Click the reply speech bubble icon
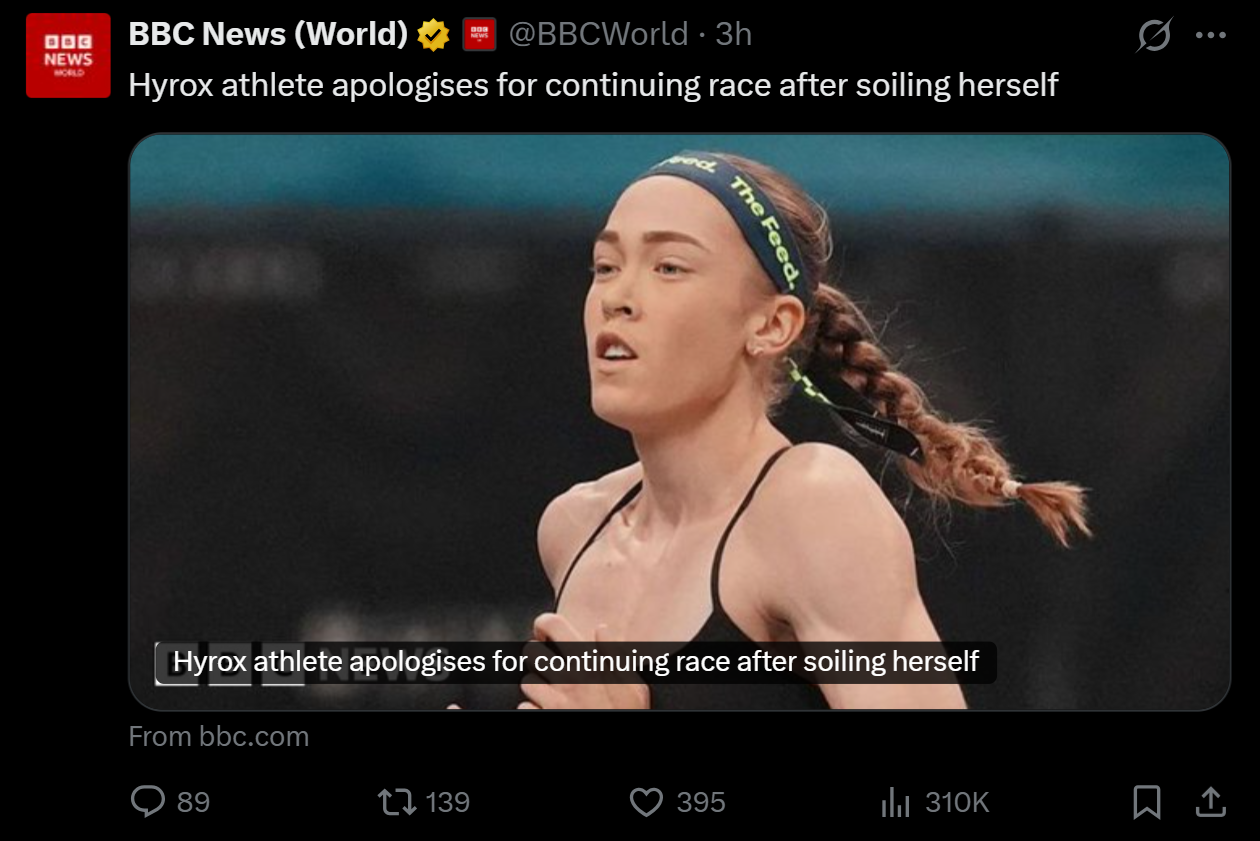This screenshot has height=841, width=1260. point(148,802)
